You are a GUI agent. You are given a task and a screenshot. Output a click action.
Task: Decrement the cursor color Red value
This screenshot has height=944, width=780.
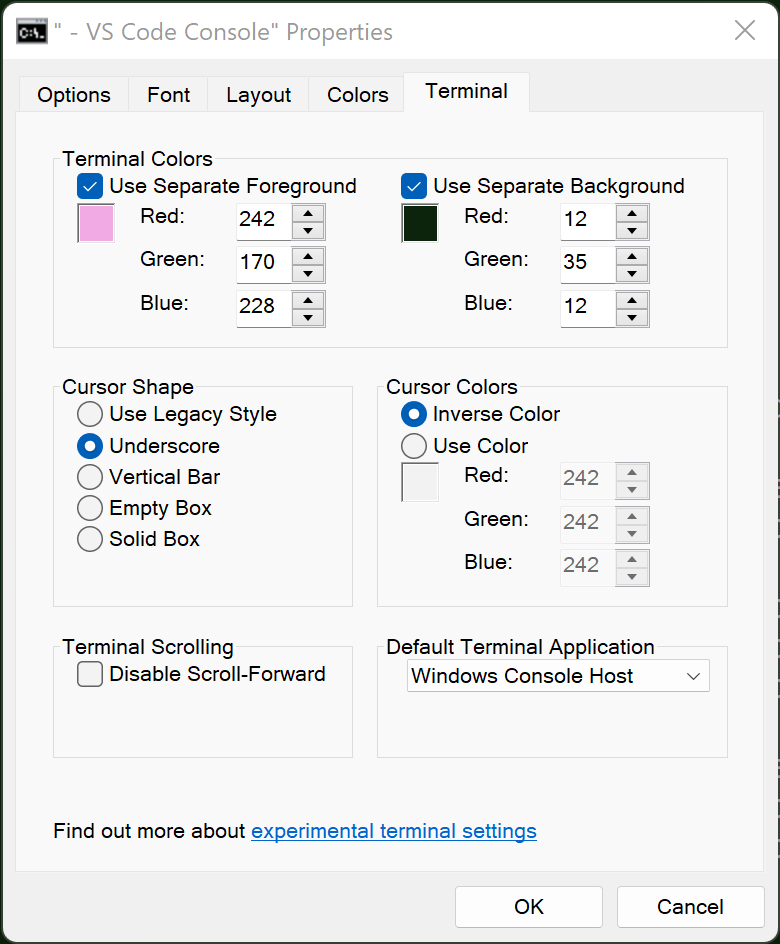632,489
